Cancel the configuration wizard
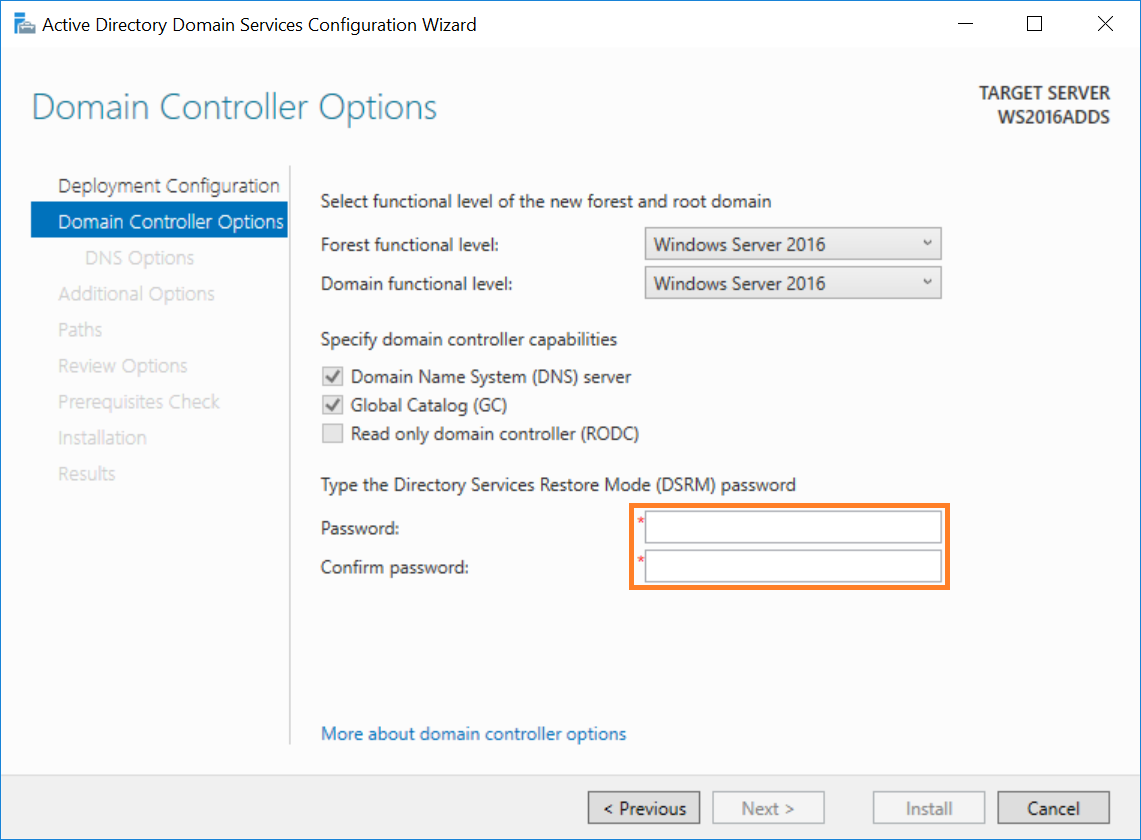The height and width of the screenshot is (840, 1141). coord(1054,808)
